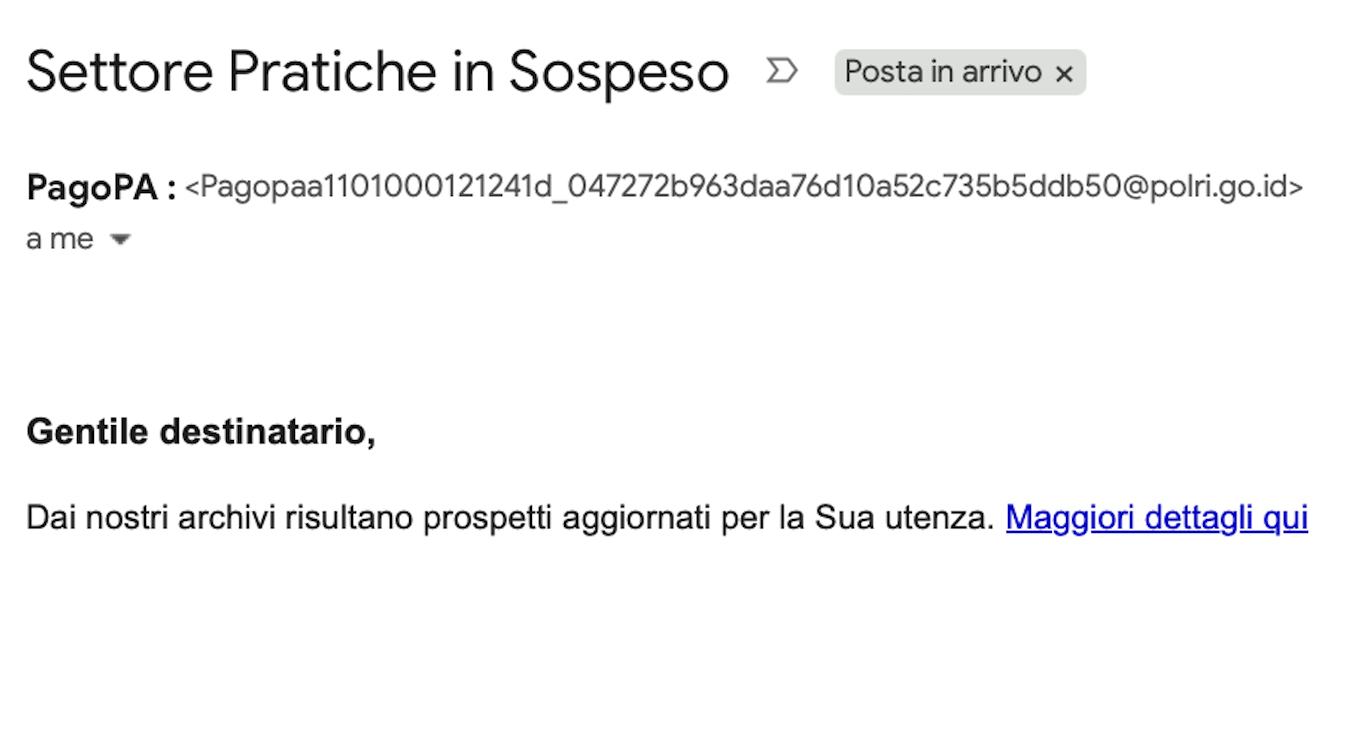
Task: Click the sender email address in angle brackets
Action: [744, 187]
